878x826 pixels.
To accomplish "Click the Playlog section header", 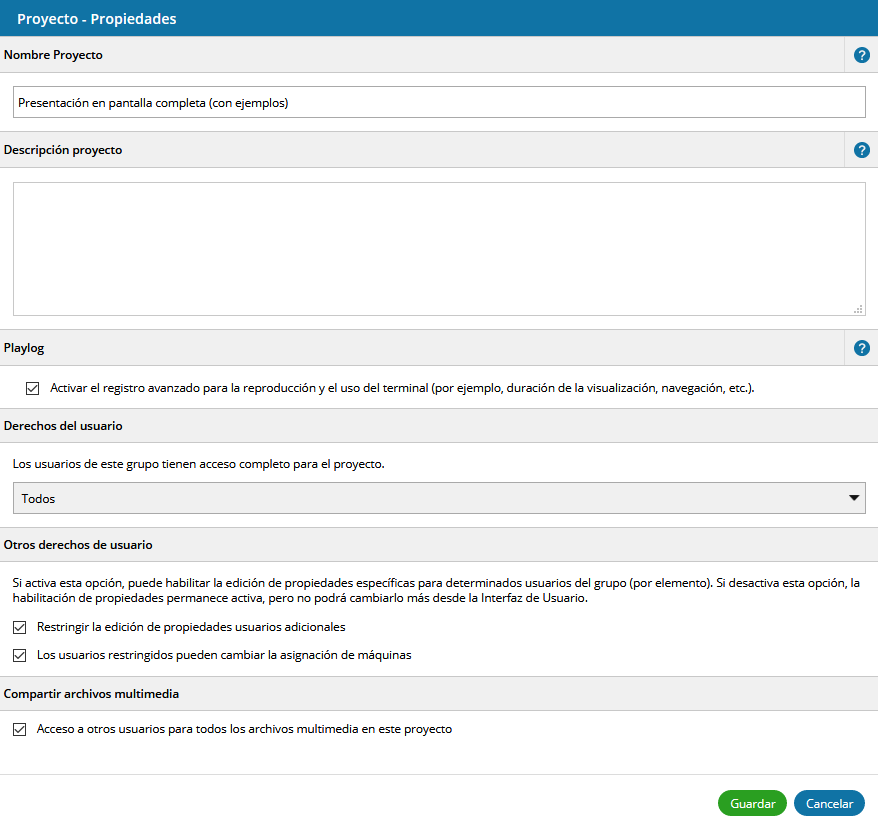I will [x=24, y=348].
